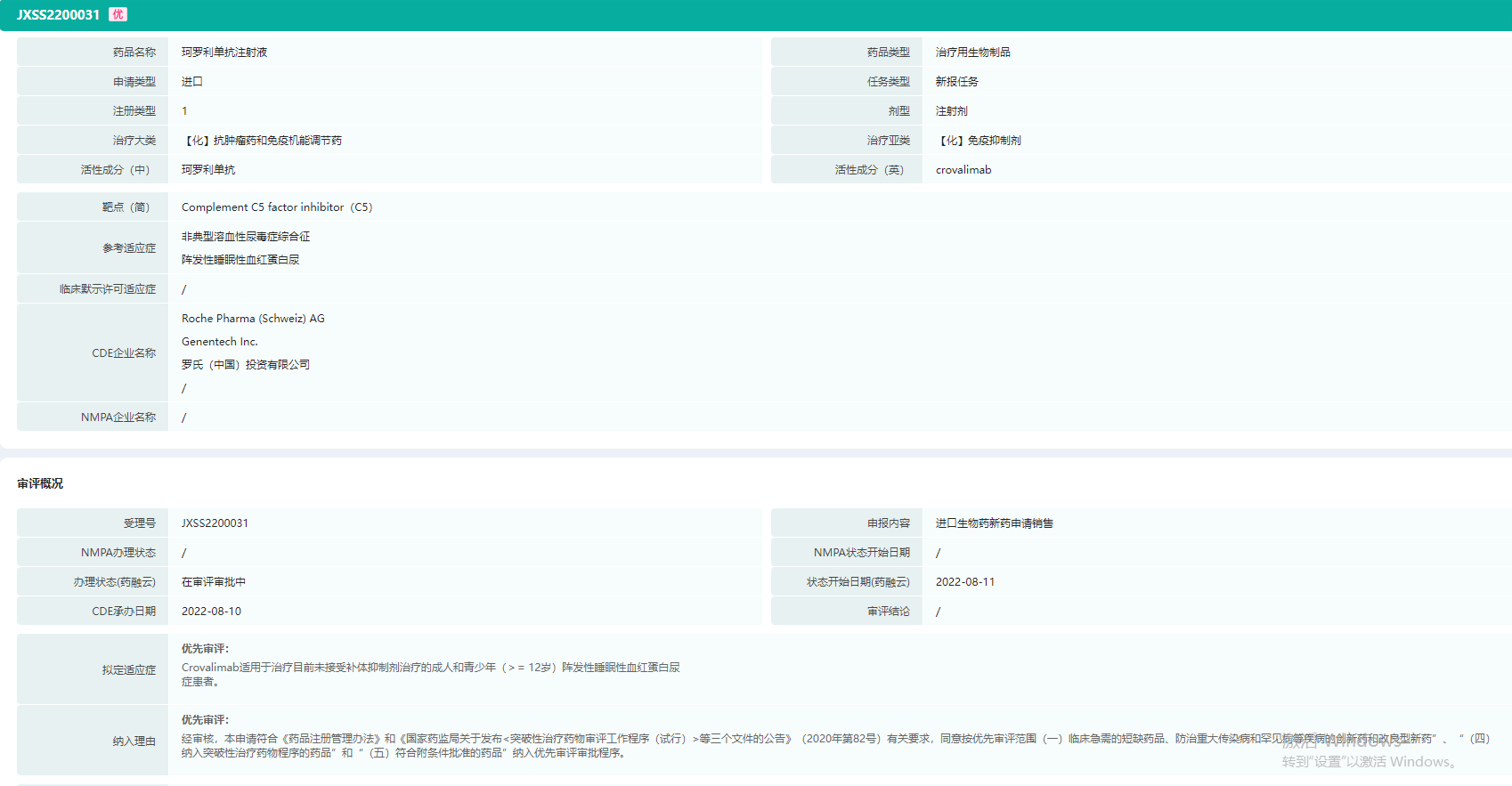Click the 审评概况 section heading
Image resolution: width=1512 pixels, height=786 pixels.
40,483
